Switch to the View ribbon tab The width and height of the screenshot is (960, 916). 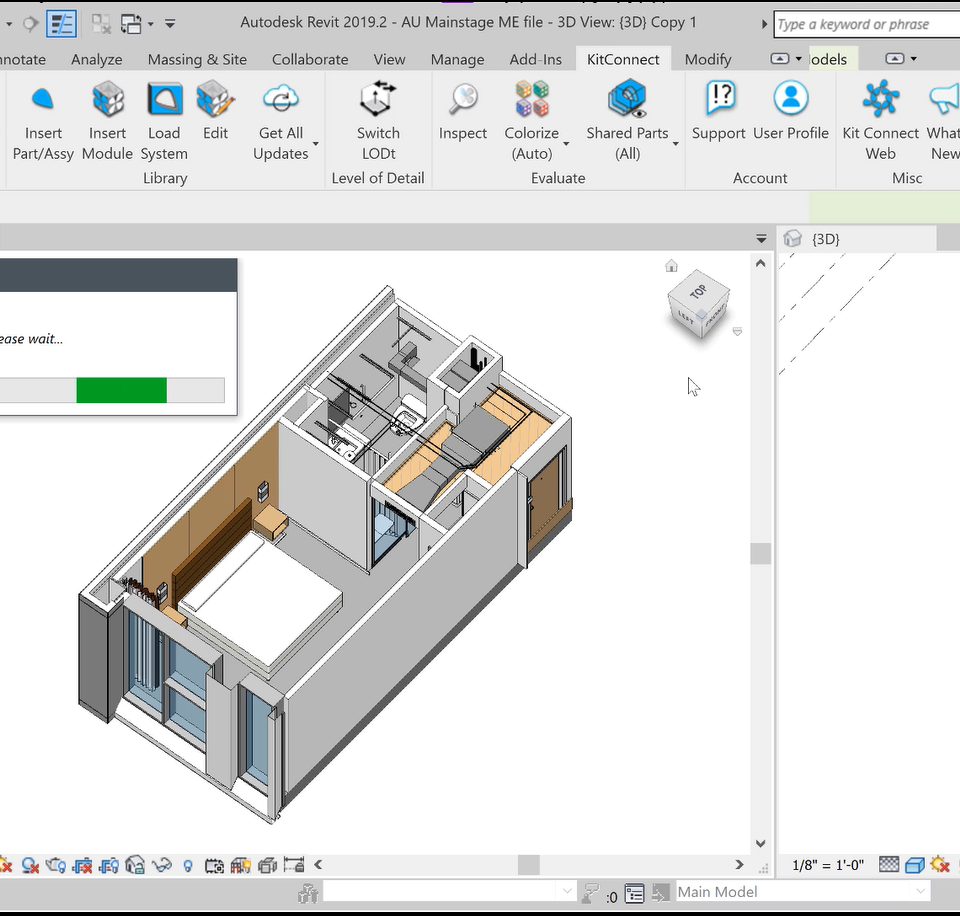coord(389,59)
